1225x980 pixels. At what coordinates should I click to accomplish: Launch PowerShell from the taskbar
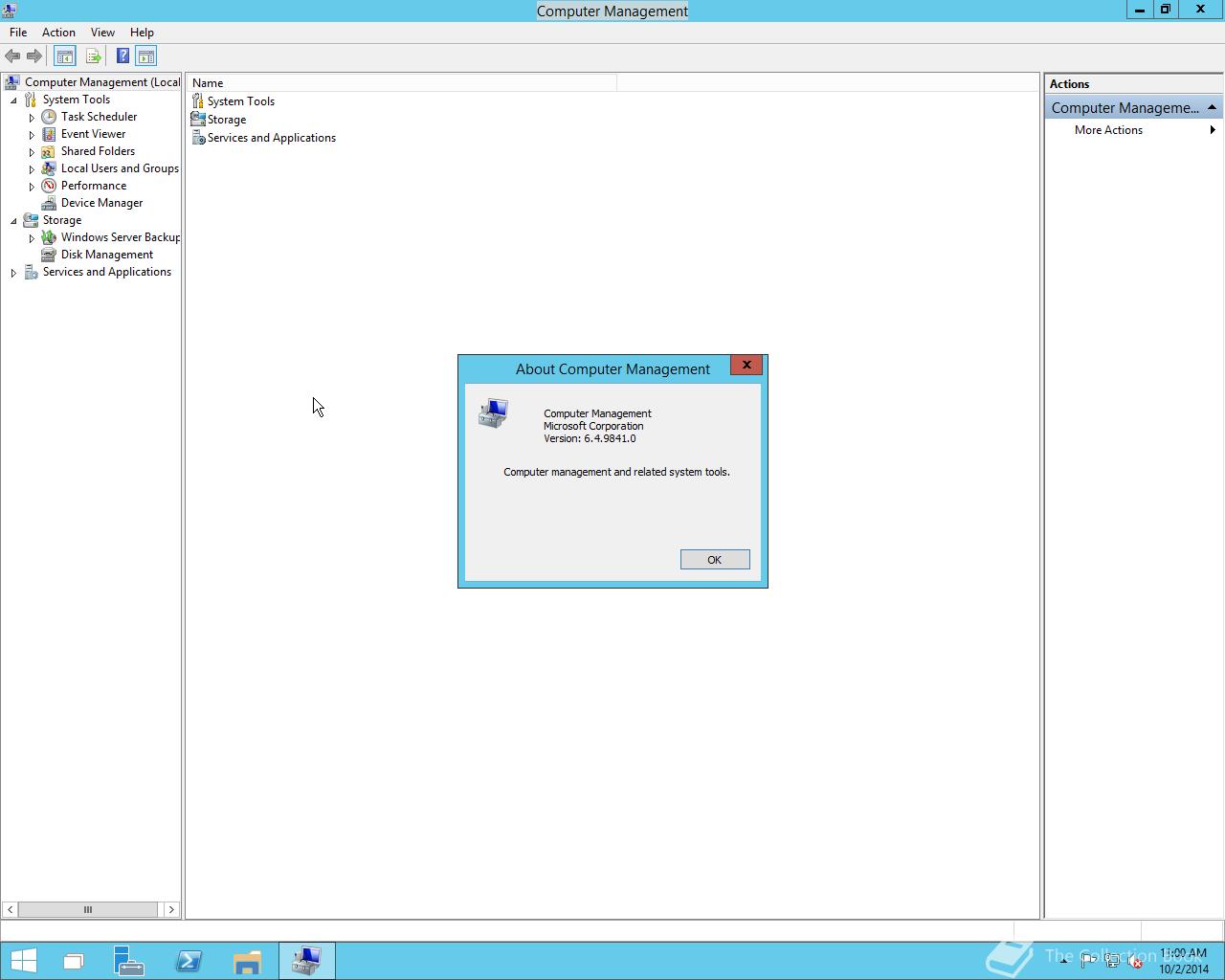(188, 961)
